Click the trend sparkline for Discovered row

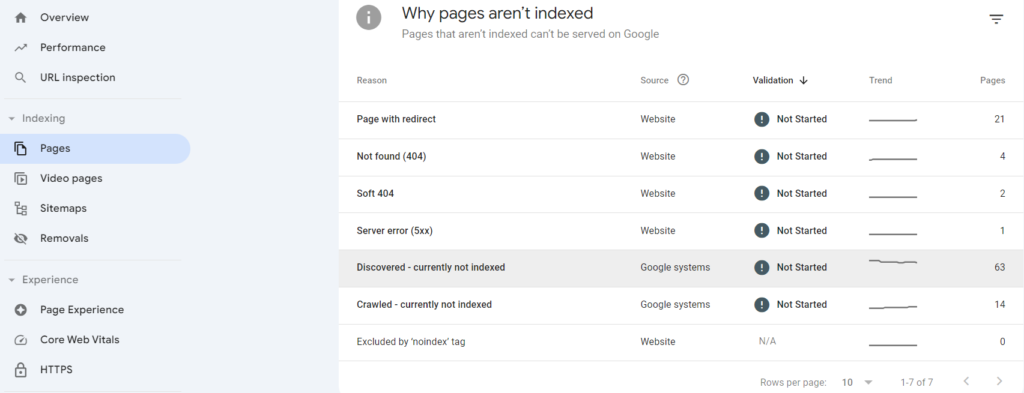click(x=893, y=262)
